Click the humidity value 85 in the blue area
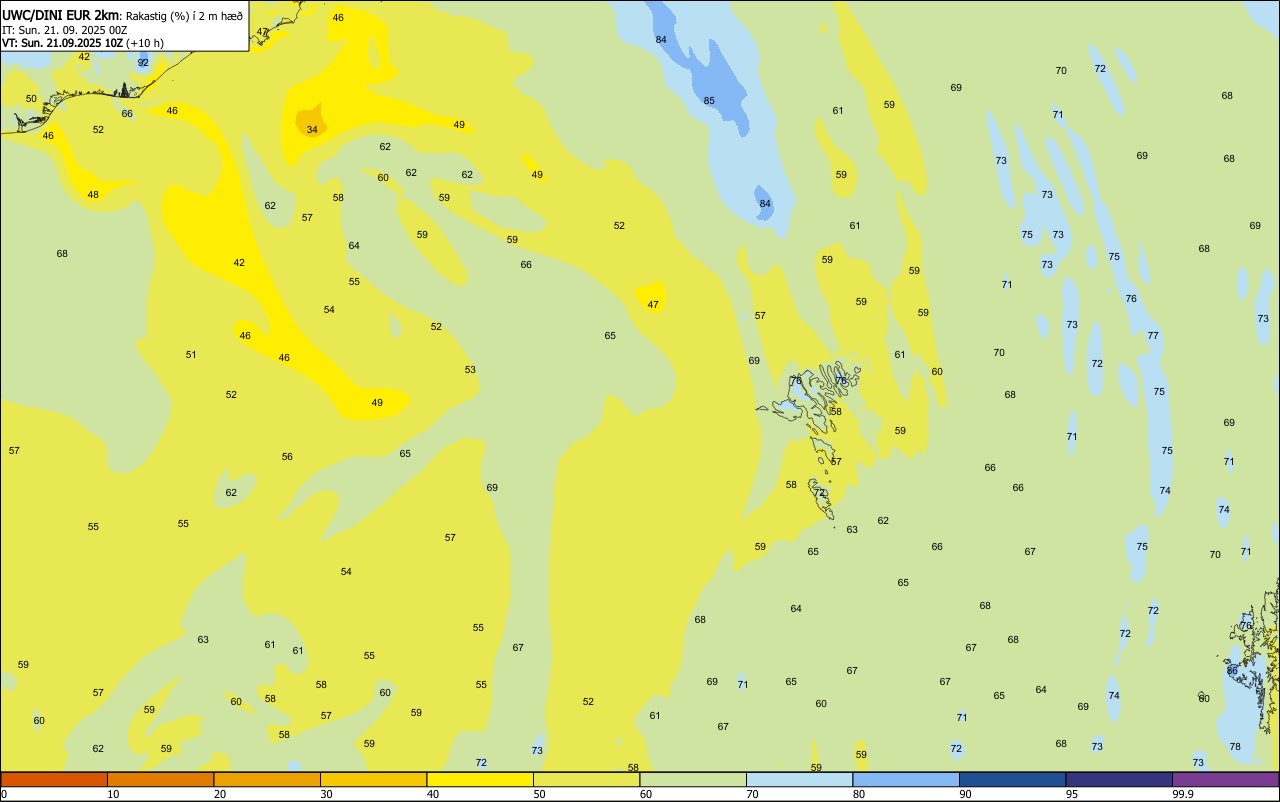This screenshot has width=1280, height=802. 709,101
